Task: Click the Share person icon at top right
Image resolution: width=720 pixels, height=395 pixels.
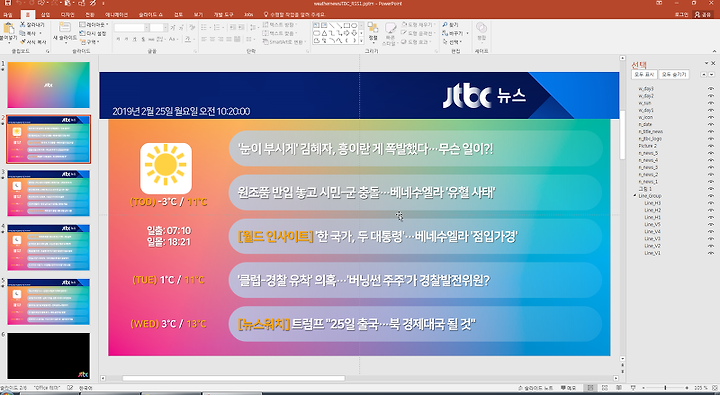Action: pos(697,15)
